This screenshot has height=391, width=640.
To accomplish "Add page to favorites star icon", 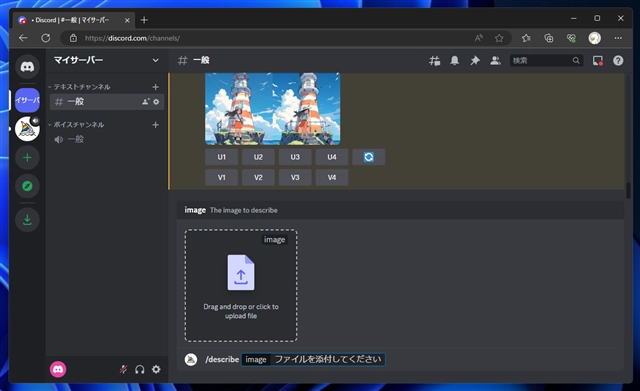I will (x=499, y=38).
